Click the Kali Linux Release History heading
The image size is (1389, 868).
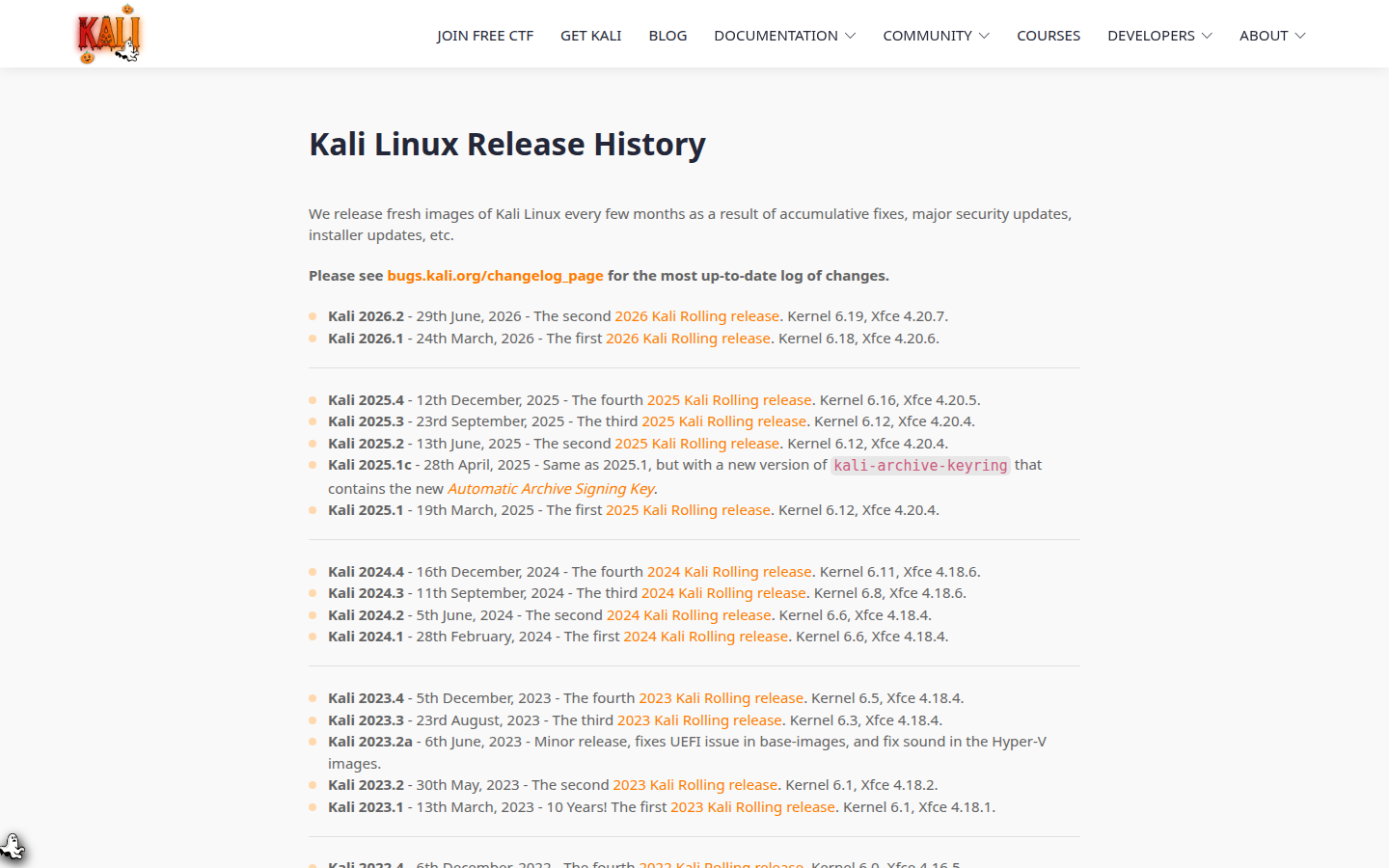[x=507, y=145]
